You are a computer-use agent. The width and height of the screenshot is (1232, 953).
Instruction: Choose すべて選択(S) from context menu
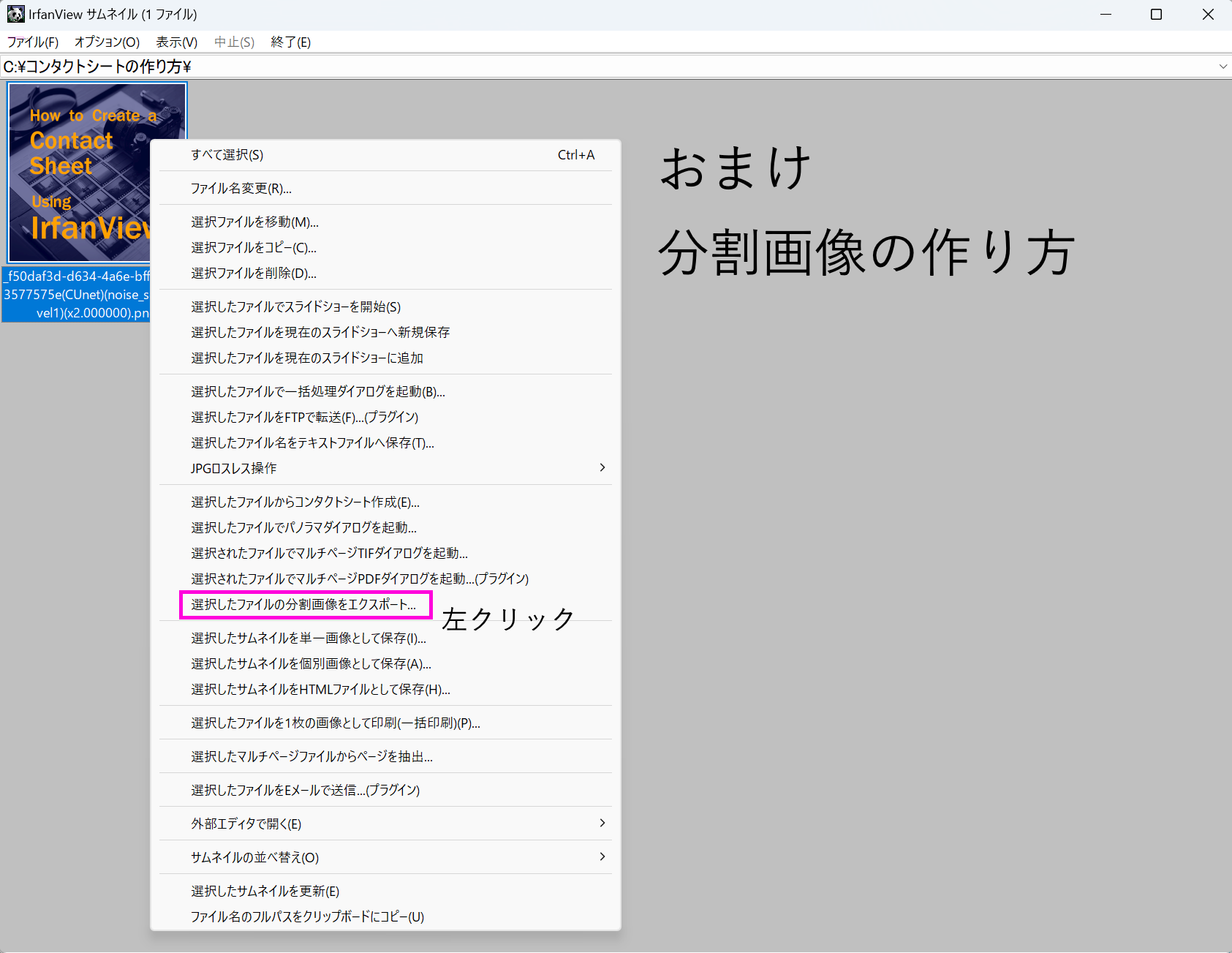pos(227,155)
